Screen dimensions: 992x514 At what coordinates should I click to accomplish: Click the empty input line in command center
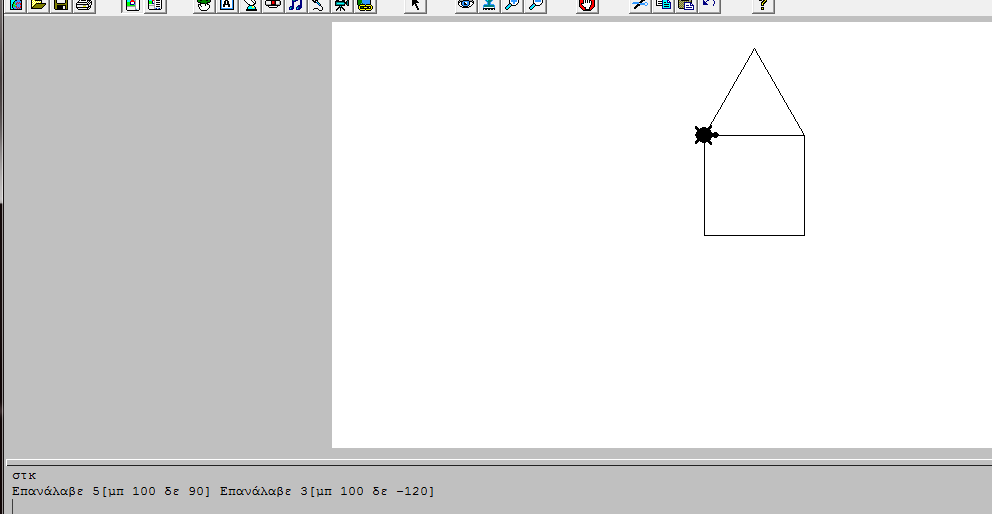[x=499, y=506]
